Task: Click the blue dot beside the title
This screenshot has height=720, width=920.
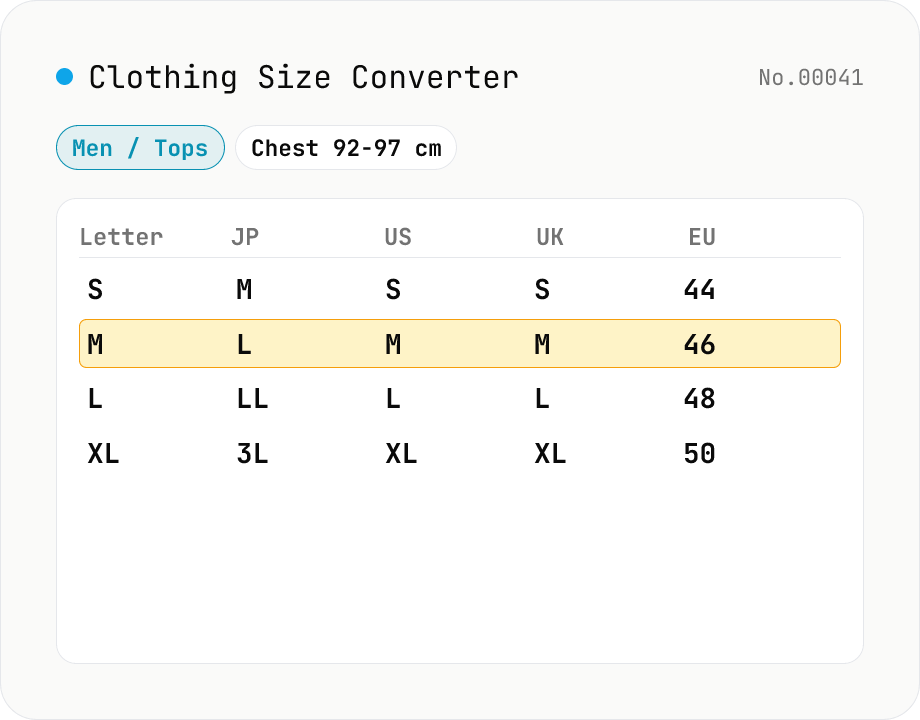Action: click(x=65, y=76)
